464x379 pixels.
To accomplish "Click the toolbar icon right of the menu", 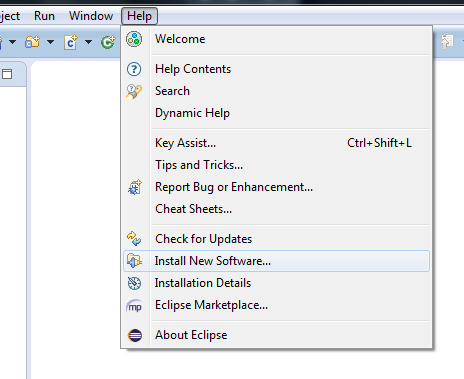I will 447,42.
